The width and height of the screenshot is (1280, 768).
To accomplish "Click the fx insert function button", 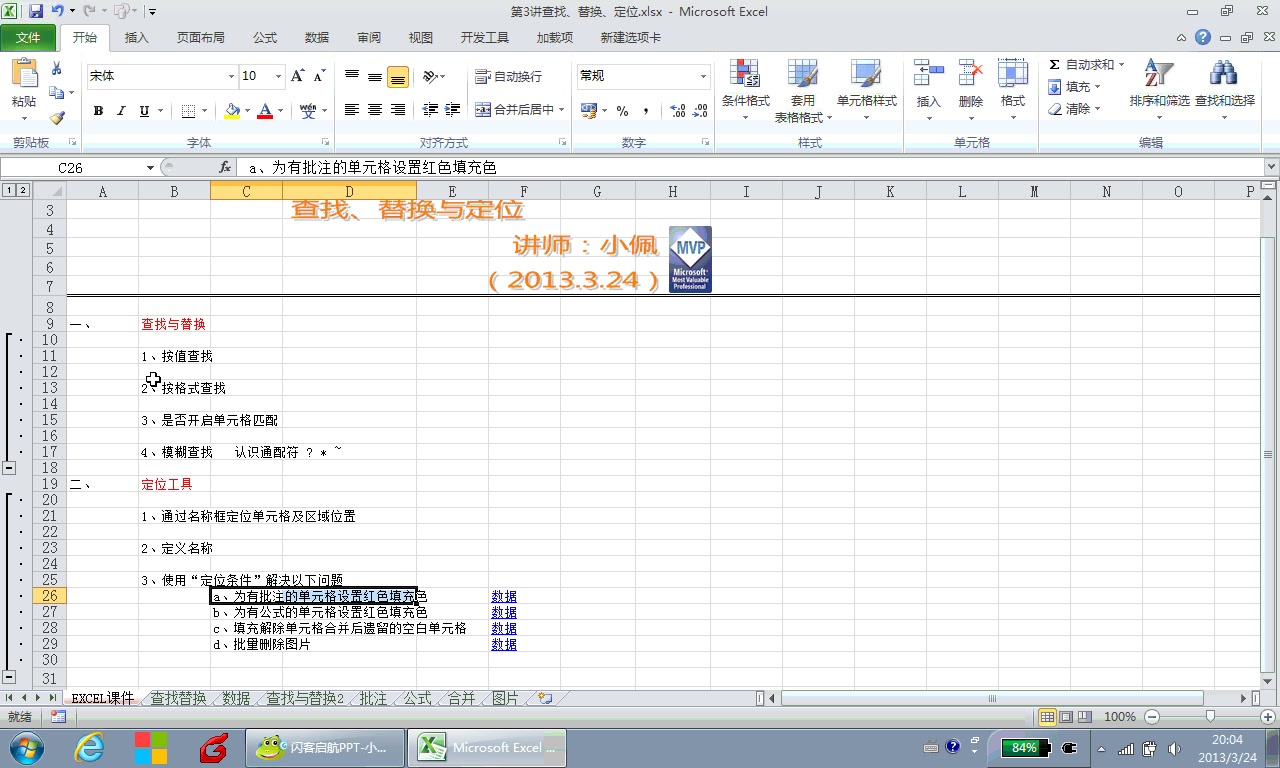I will coord(225,168).
